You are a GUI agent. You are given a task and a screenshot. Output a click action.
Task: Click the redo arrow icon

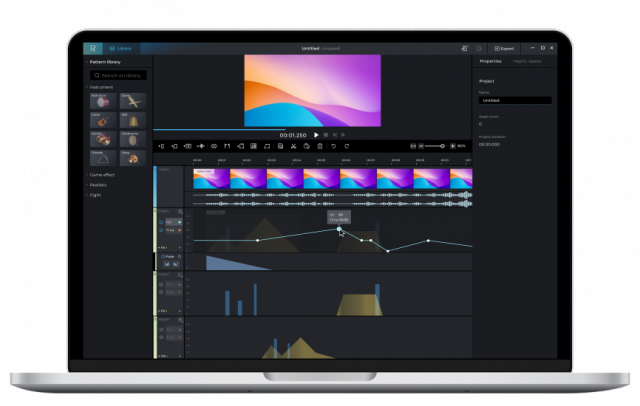point(347,146)
